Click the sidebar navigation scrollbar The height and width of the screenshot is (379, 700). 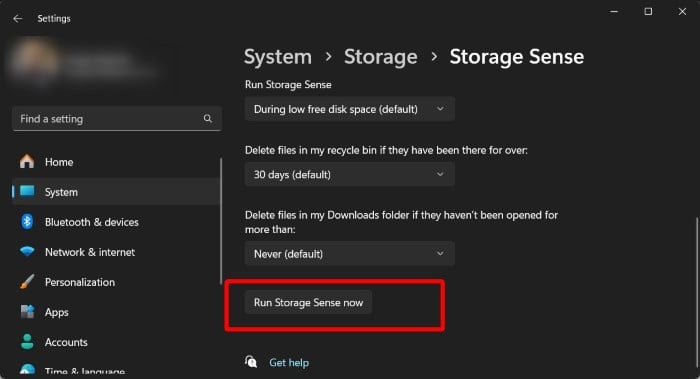tap(221, 221)
